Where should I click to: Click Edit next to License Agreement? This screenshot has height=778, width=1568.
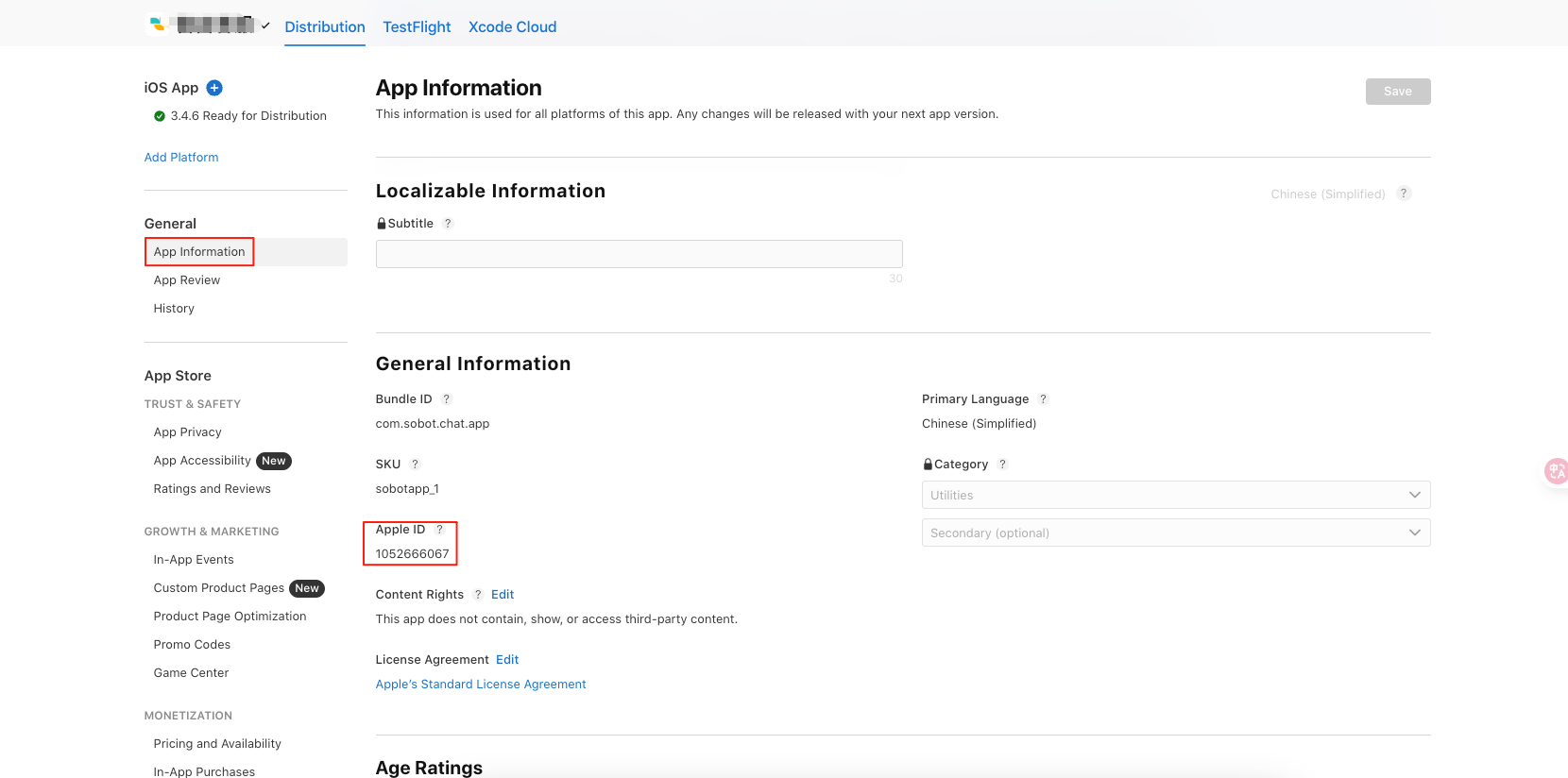507,660
